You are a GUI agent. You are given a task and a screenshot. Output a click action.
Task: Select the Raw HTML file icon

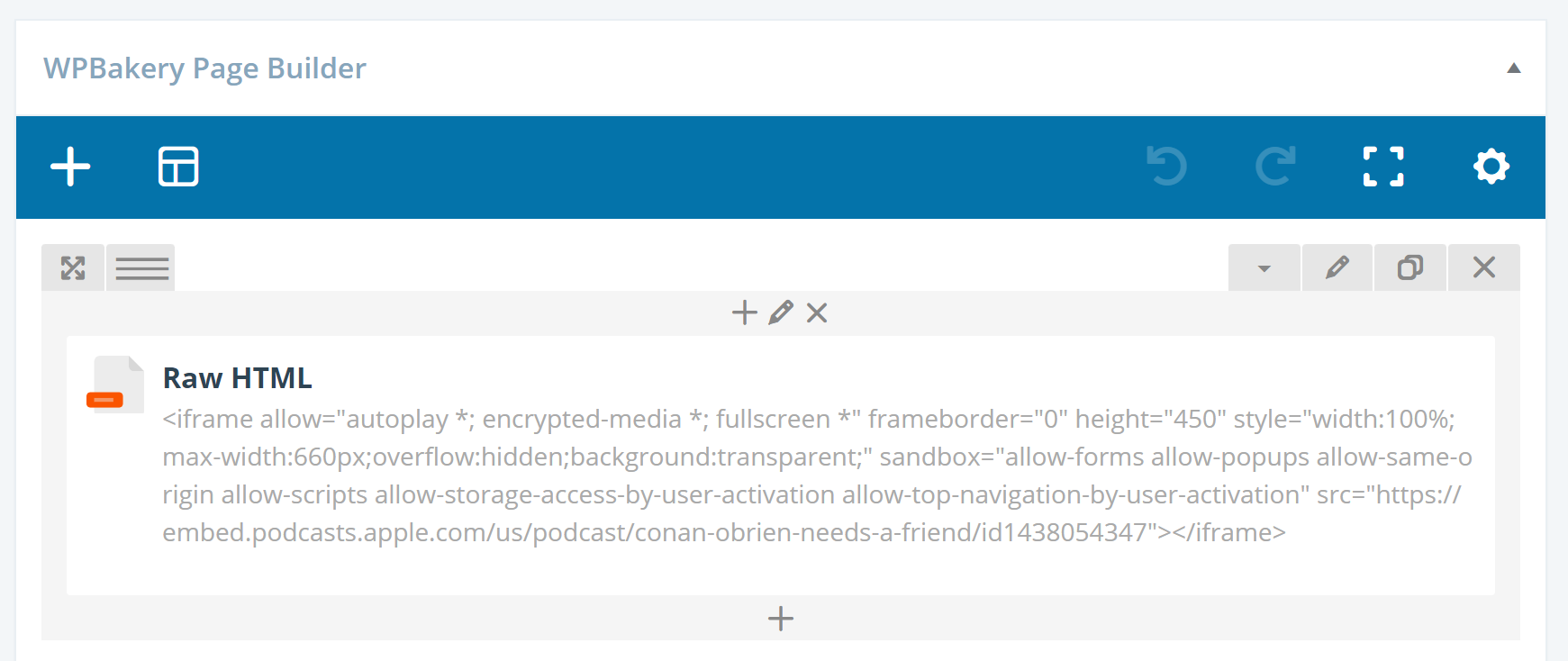click(x=115, y=385)
